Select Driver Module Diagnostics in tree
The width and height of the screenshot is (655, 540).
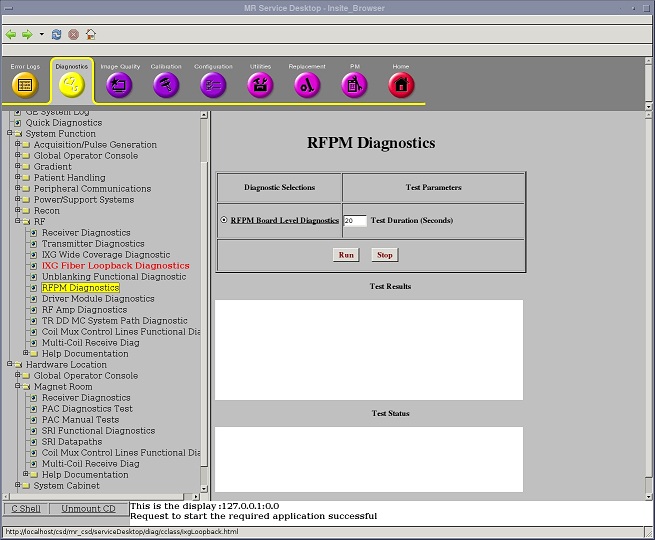[x=98, y=299]
